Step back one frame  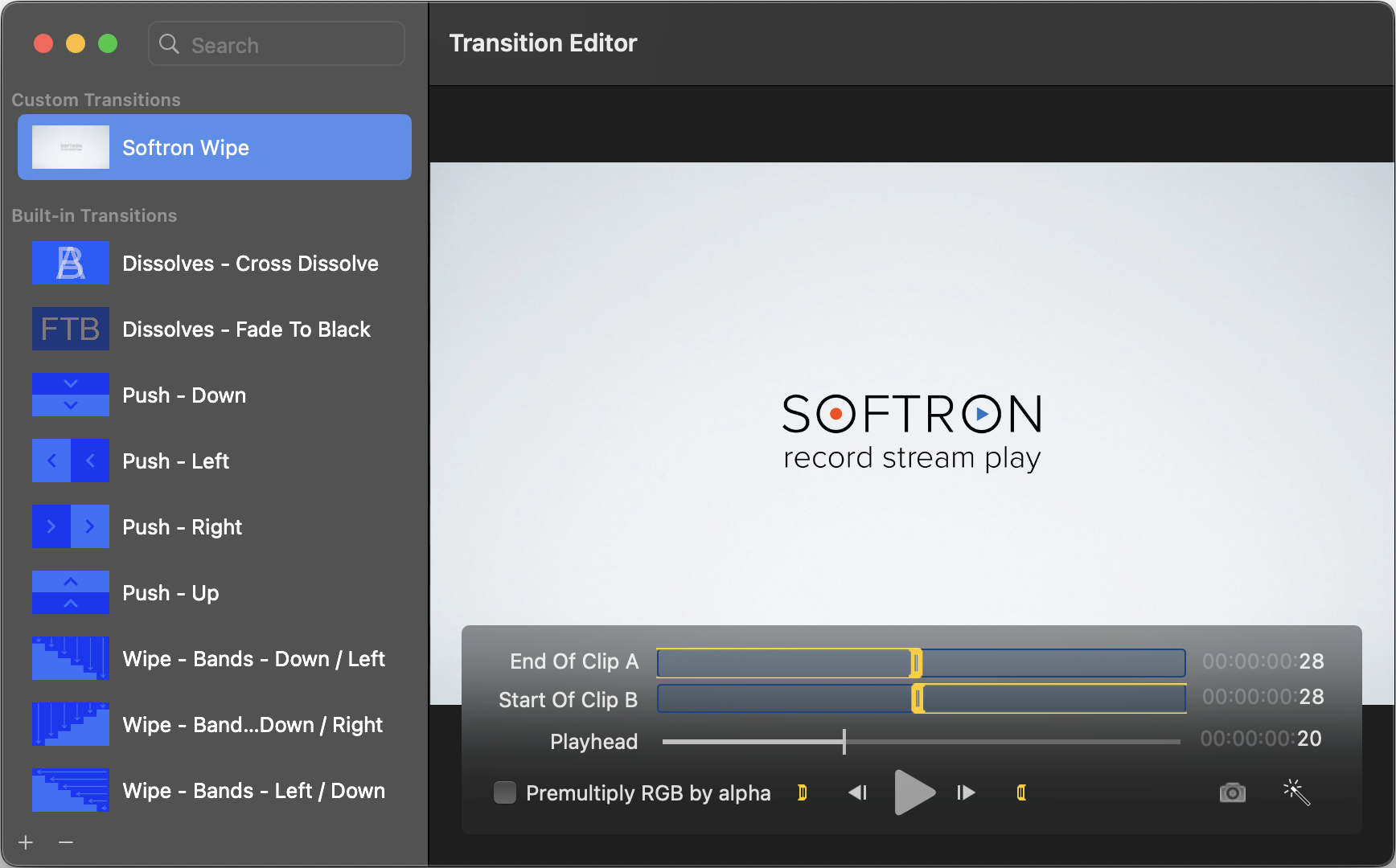[858, 792]
